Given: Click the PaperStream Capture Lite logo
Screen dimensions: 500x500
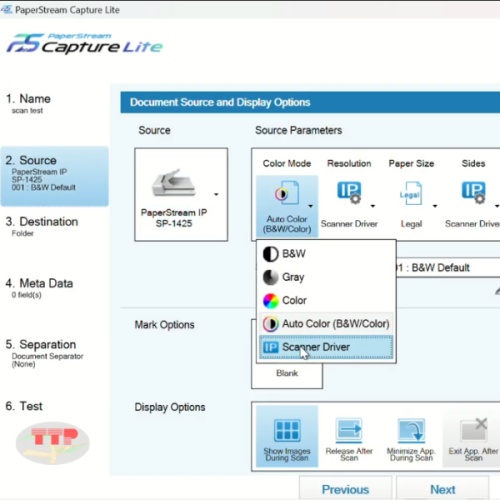Looking at the screenshot, I should (84, 44).
